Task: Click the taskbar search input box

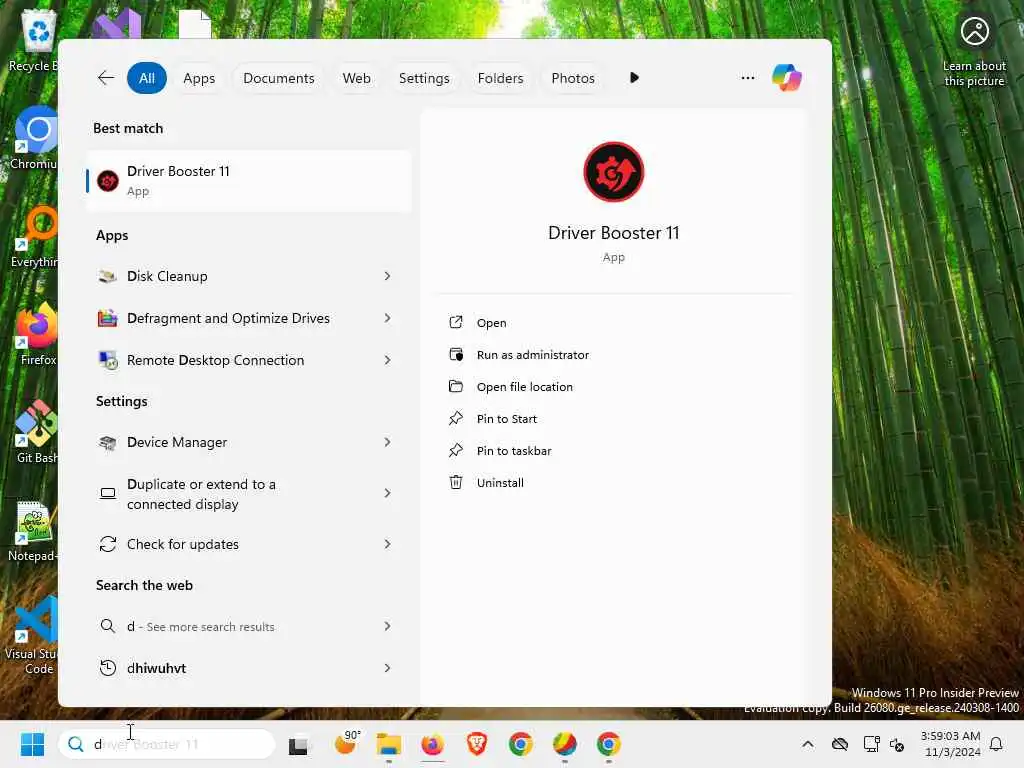Action: (x=167, y=744)
